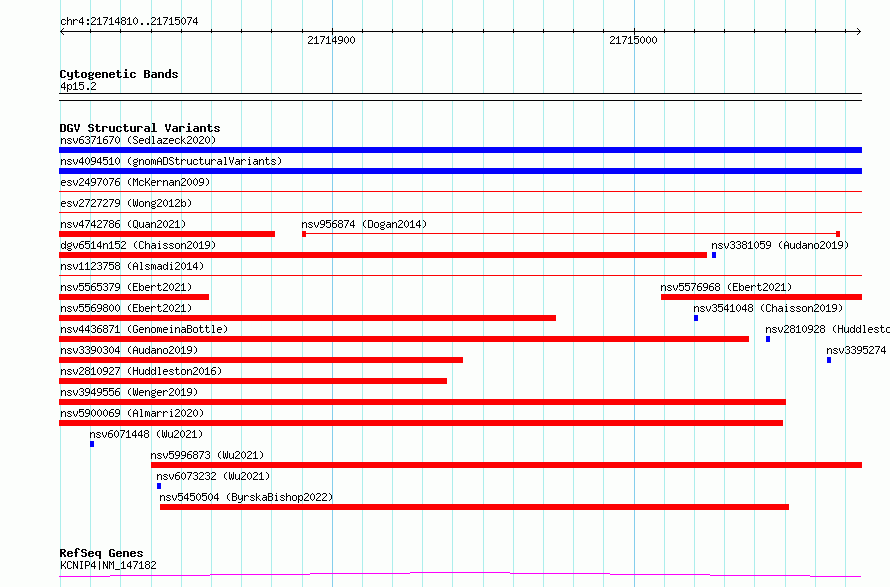Click the nsv5576968 (Ebert2021) label

(726, 287)
